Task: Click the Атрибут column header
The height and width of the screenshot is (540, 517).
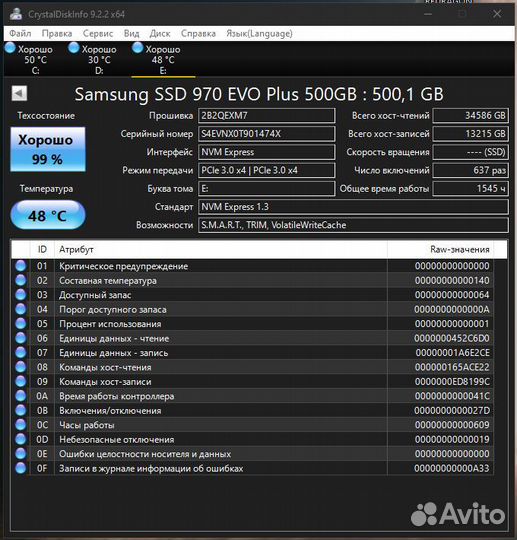Action: (221, 249)
